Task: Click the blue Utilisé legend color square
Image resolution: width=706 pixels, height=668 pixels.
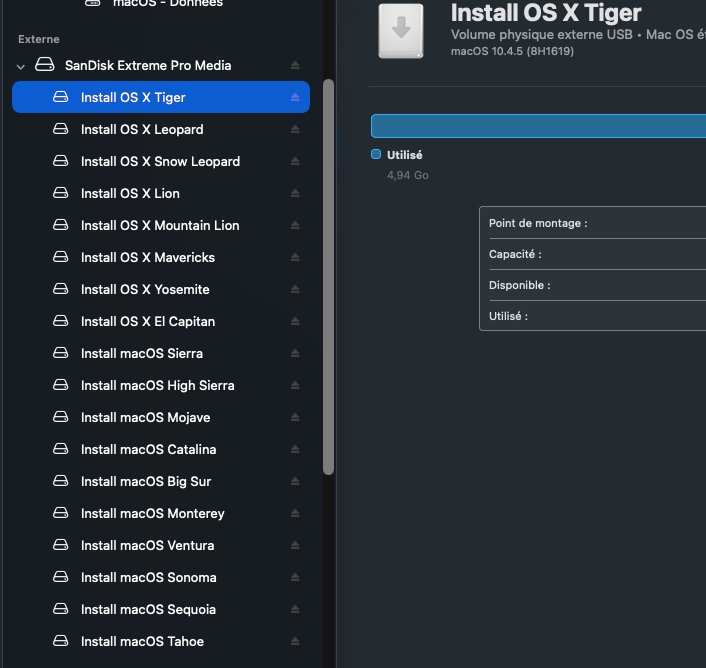Action: click(376, 154)
